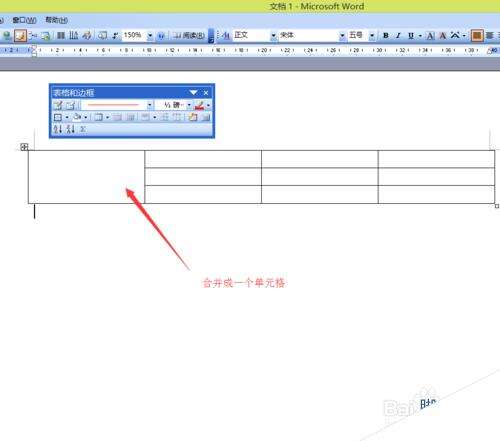Click the table resize handle at bottom-right
The image size is (500, 441).
pos(497,206)
